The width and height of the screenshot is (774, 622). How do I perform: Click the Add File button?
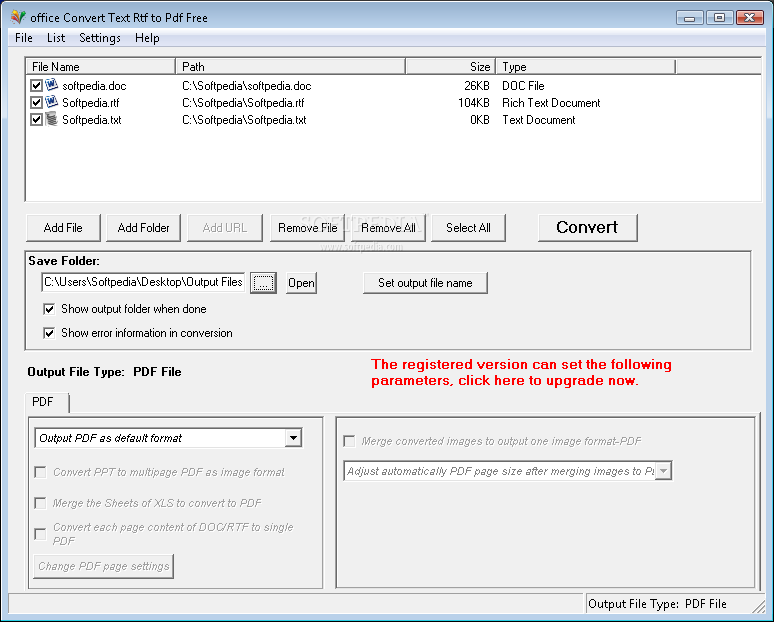[x=63, y=228]
